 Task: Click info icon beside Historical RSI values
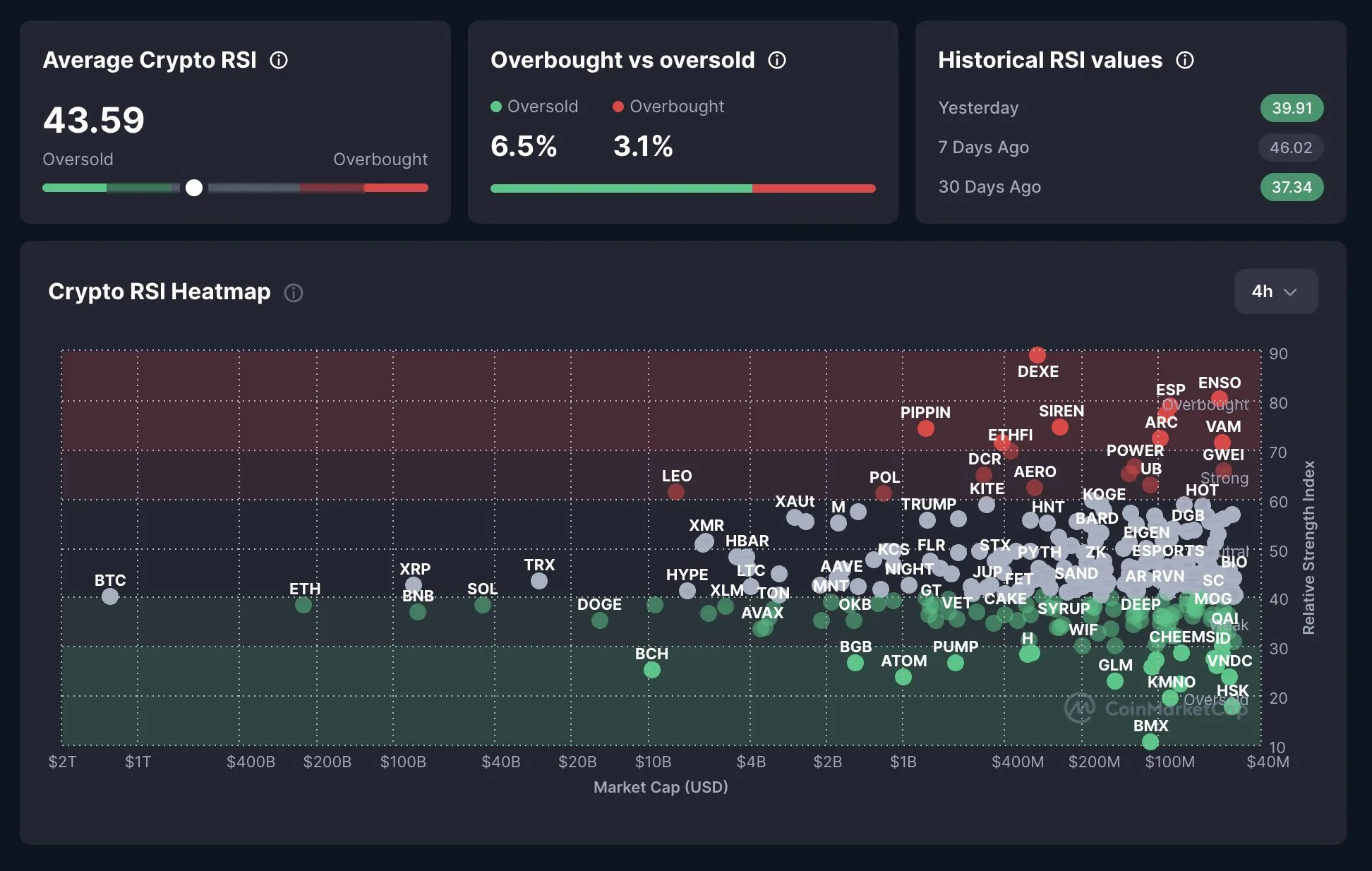pos(1185,60)
